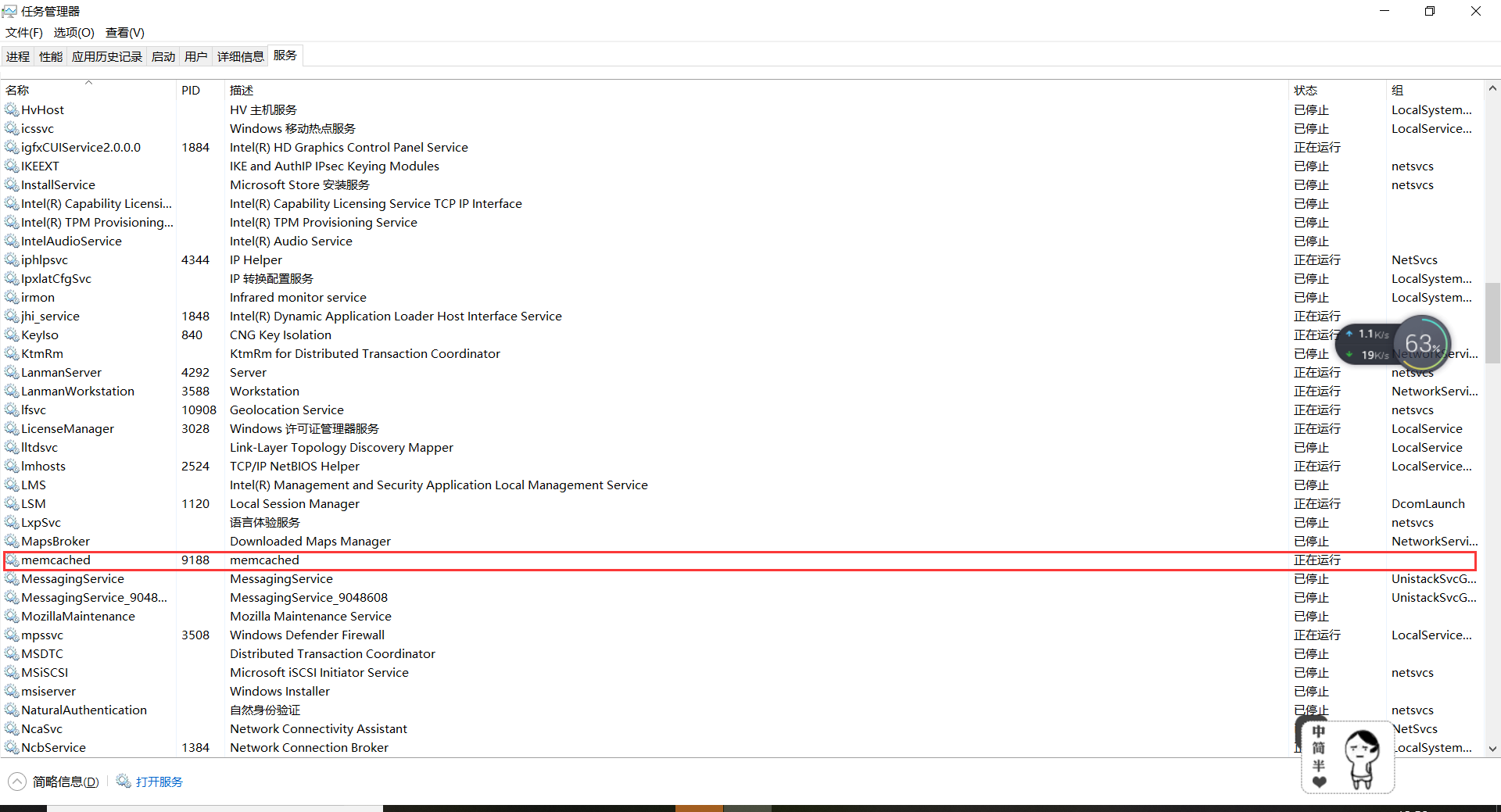The width and height of the screenshot is (1501, 812).
Task: Open Services via the 打开服务 link
Action: coord(159,782)
